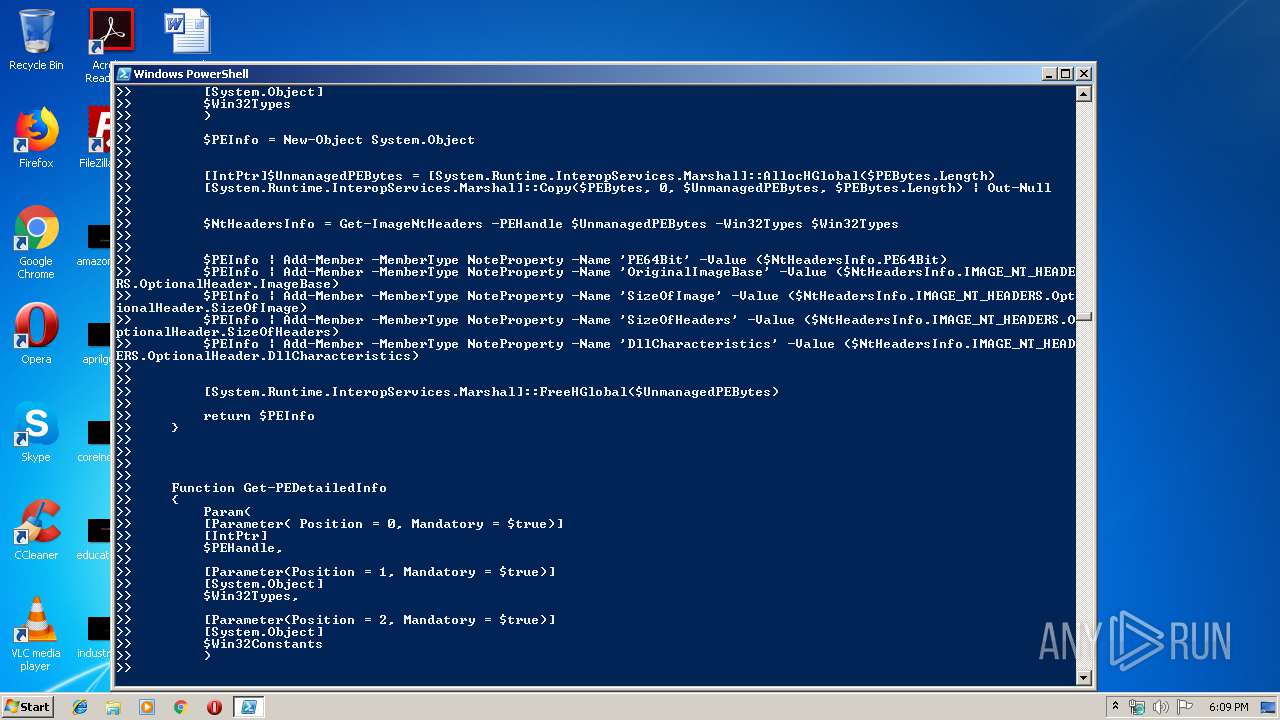Open Internet Explorer from the taskbar

(80, 707)
